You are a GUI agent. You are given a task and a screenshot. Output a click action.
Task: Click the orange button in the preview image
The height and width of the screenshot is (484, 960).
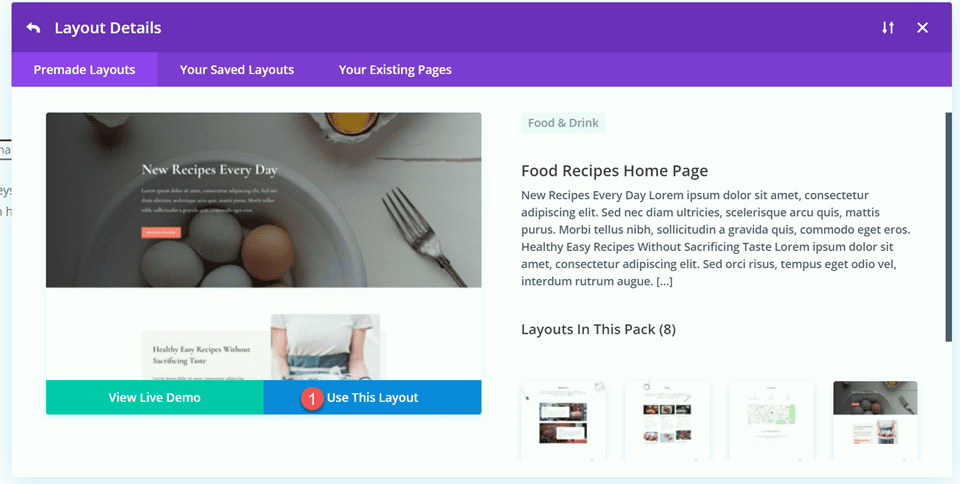[x=161, y=232]
